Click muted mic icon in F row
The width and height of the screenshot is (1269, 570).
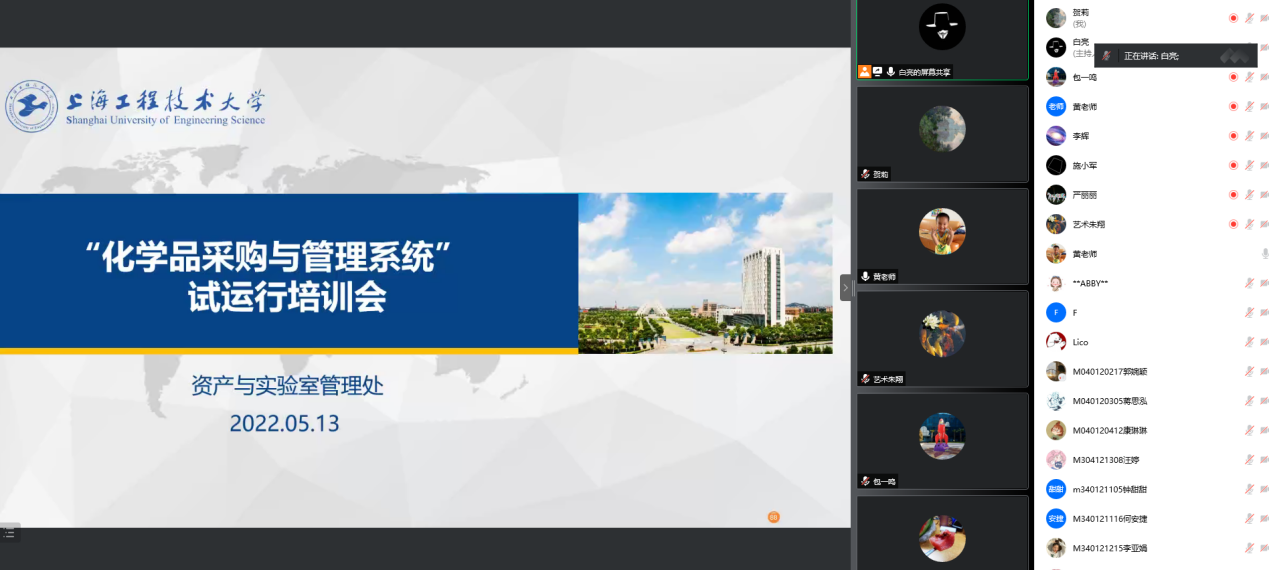point(1249,313)
